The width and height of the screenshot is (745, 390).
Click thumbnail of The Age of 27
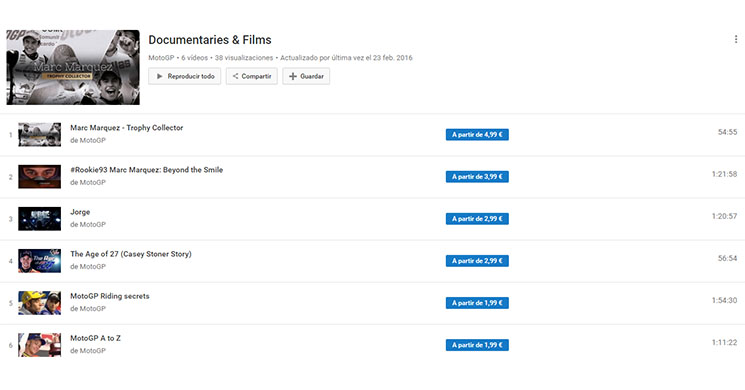[x=39, y=261]
